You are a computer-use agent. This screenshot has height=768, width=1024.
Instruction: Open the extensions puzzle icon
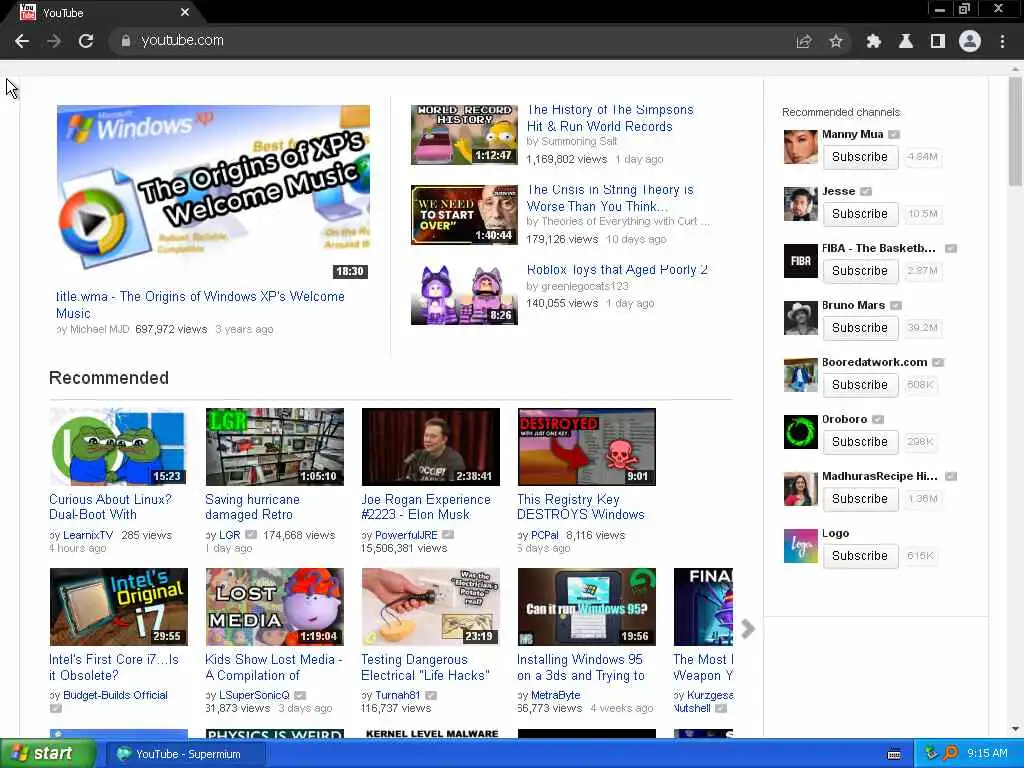click(x=873, y=41)
